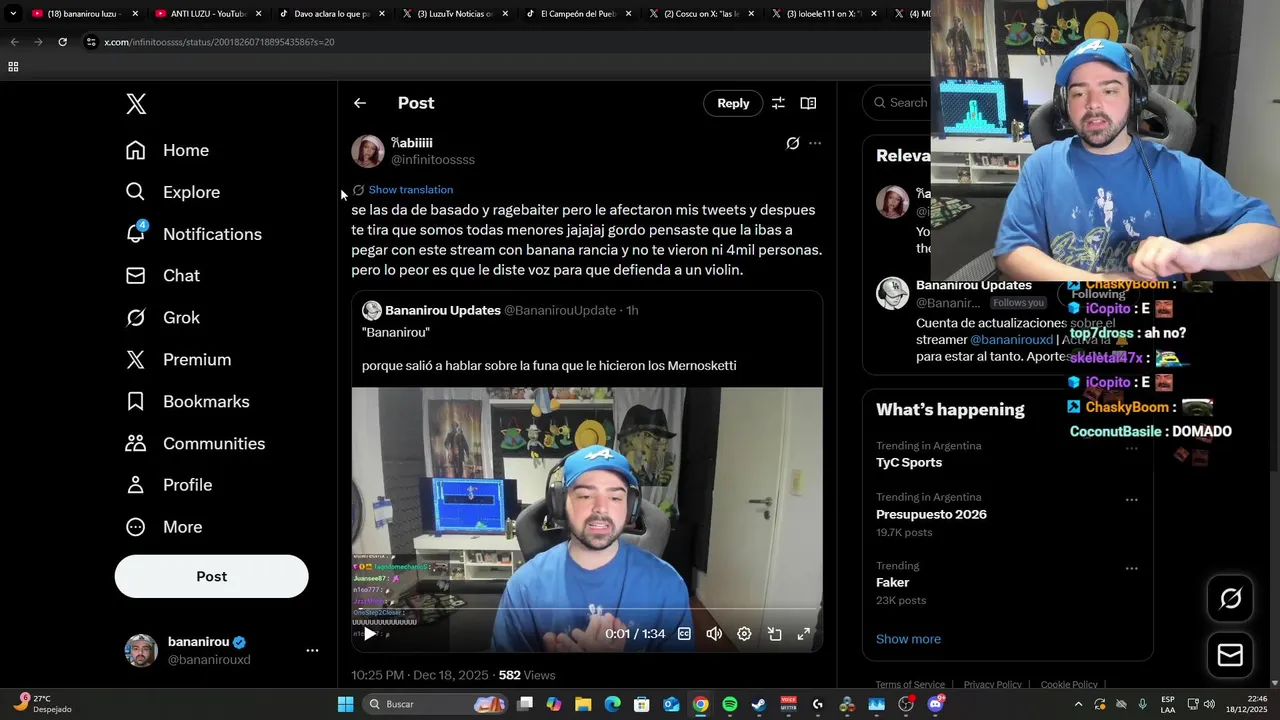This screenshot has height=720, width=1280.
Task: Click the white Post button
Action: [211, 576]
